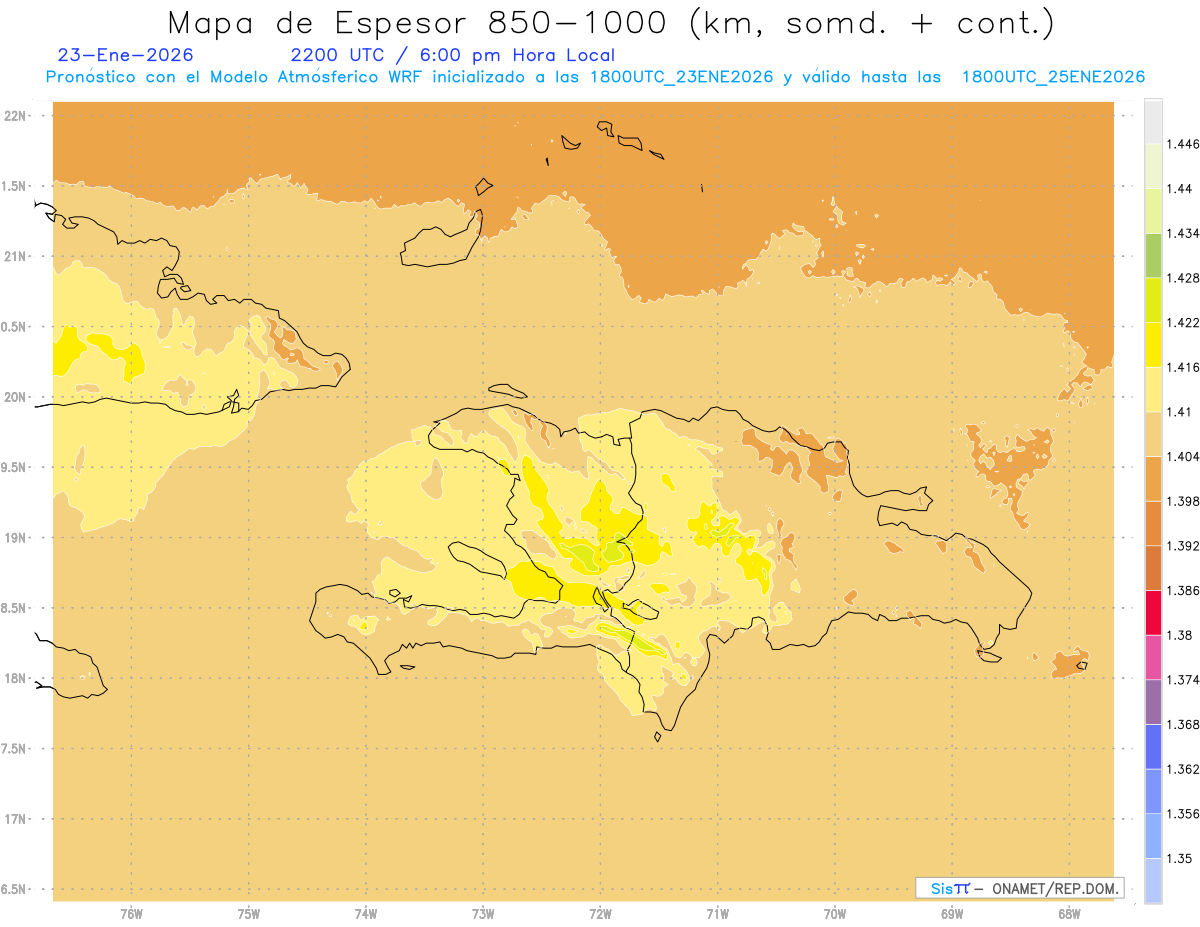Viewport: 1200px width, 927px height.
Task: Click the longitude label '75W'
Action: coord(249,913)
